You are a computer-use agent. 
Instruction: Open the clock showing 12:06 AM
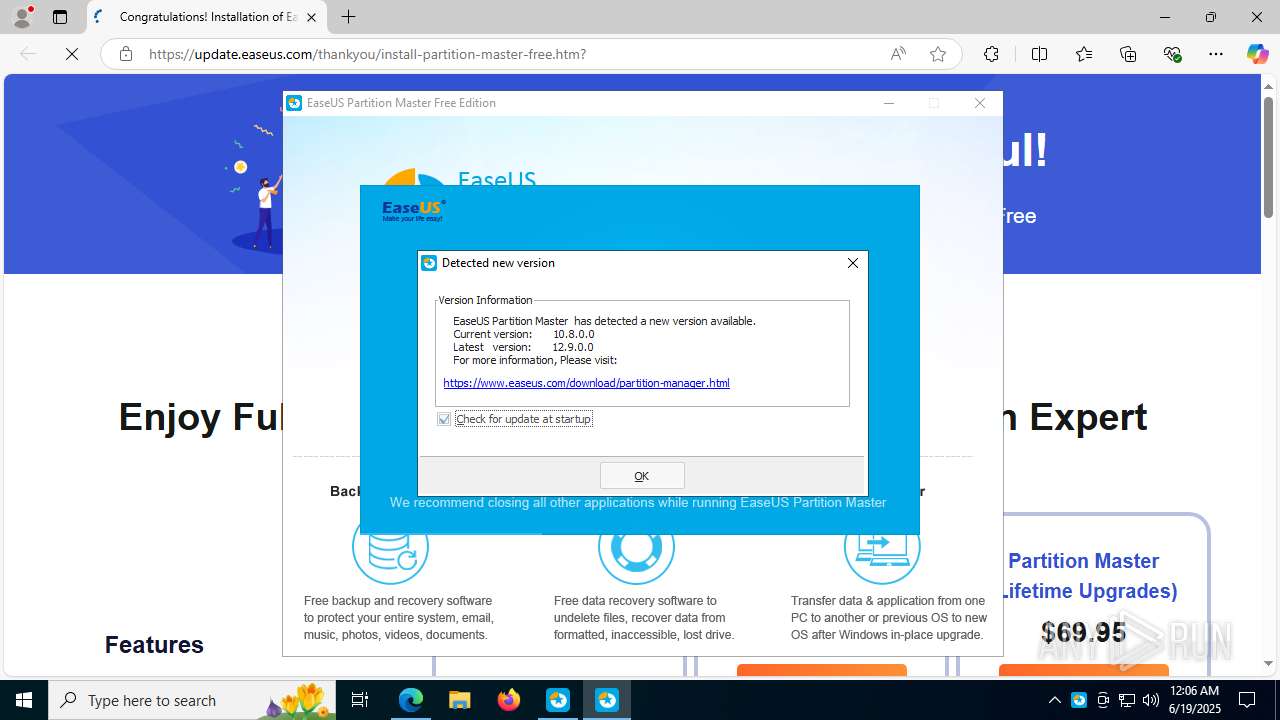click(1194, 700)
